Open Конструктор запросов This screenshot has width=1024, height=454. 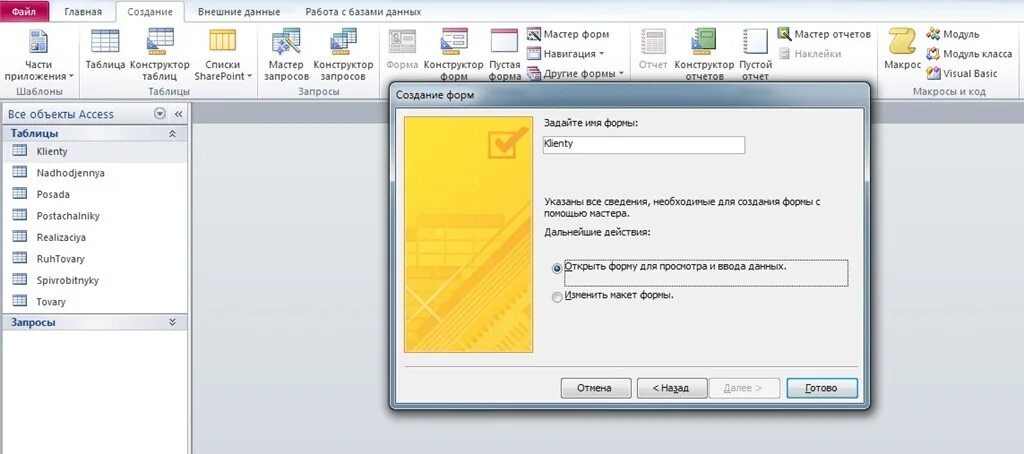pyautogui.click(x=344, y=54)
